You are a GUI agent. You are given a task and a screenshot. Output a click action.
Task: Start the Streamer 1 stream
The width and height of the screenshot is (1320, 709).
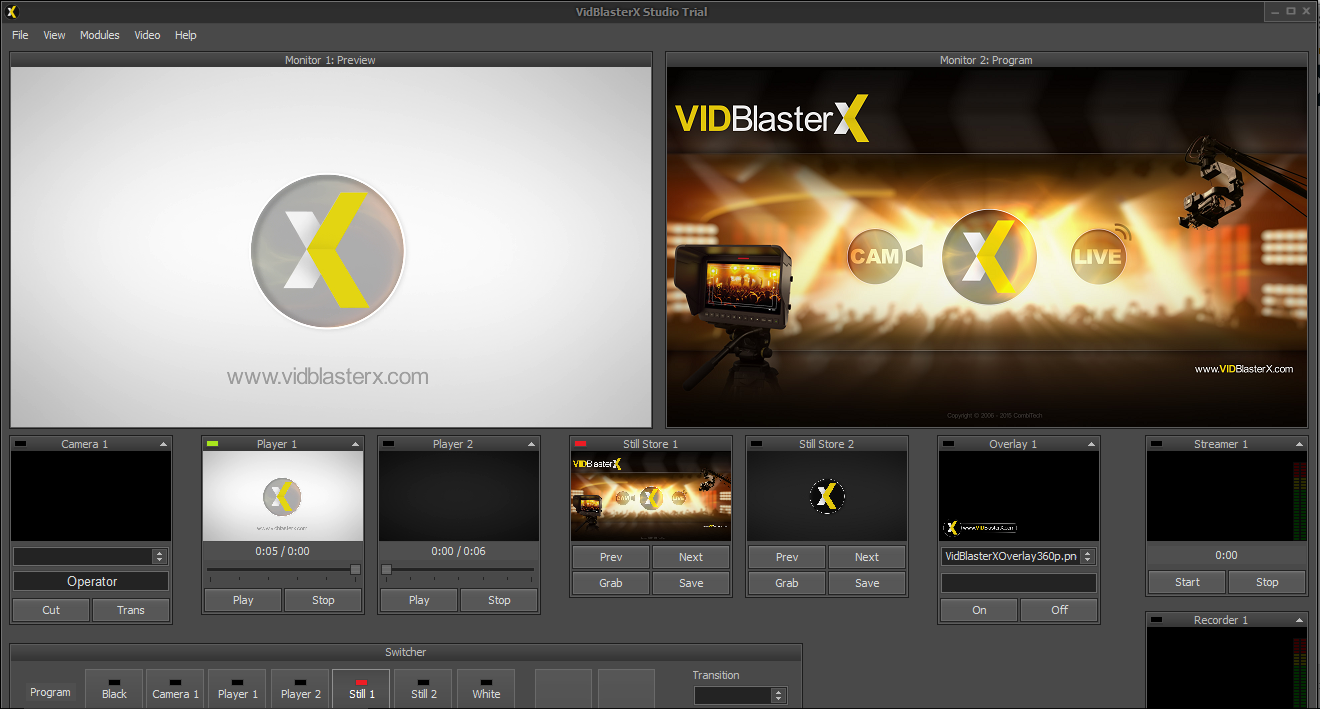[1187, 582]
